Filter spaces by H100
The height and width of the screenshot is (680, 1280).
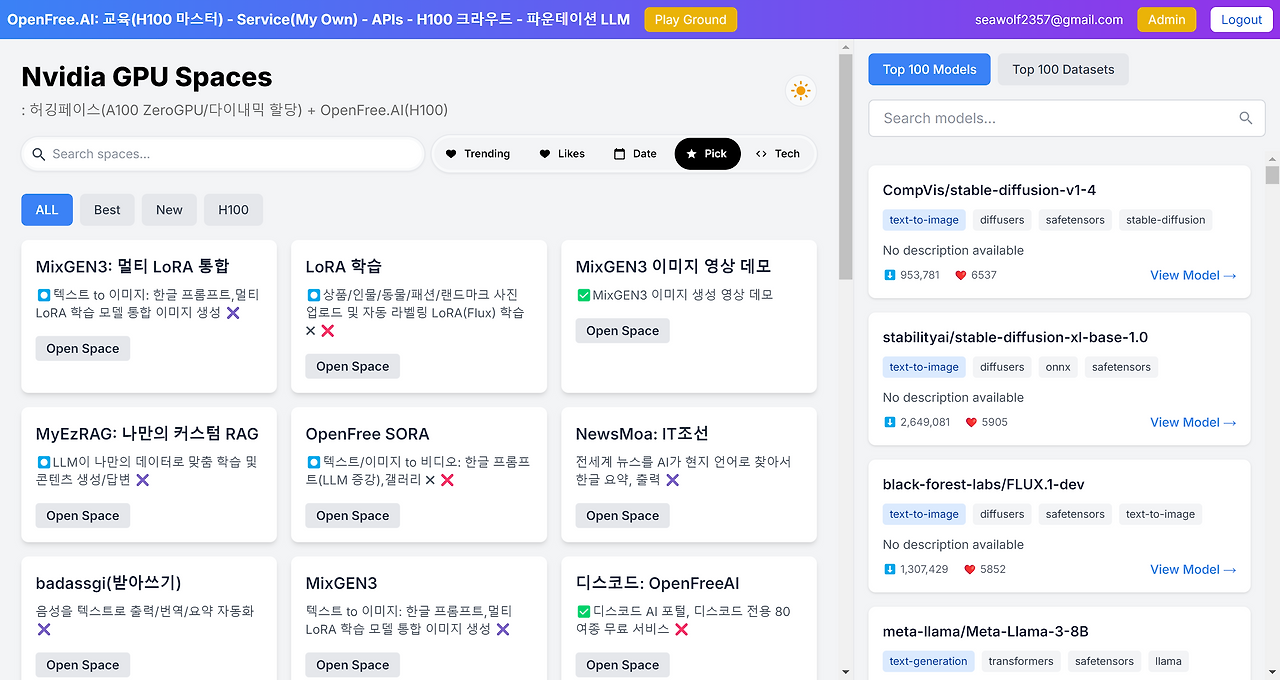(233, 210)
